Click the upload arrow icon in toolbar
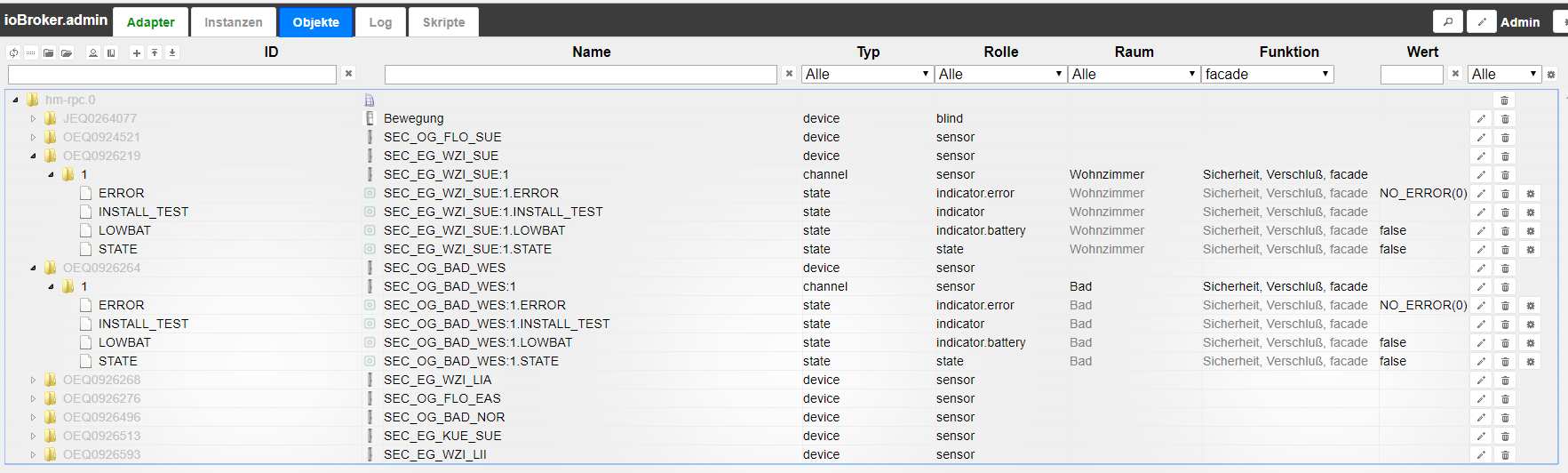The width and height of the screenshot is (1568, 473). pyautogui.click(x=155, y=53)
